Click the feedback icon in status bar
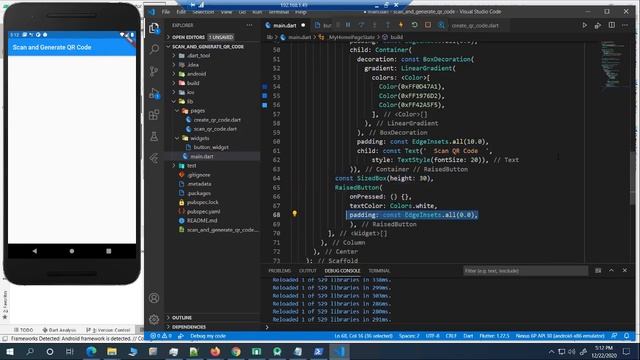The image size is (640, 360). [x=614, y=336]
